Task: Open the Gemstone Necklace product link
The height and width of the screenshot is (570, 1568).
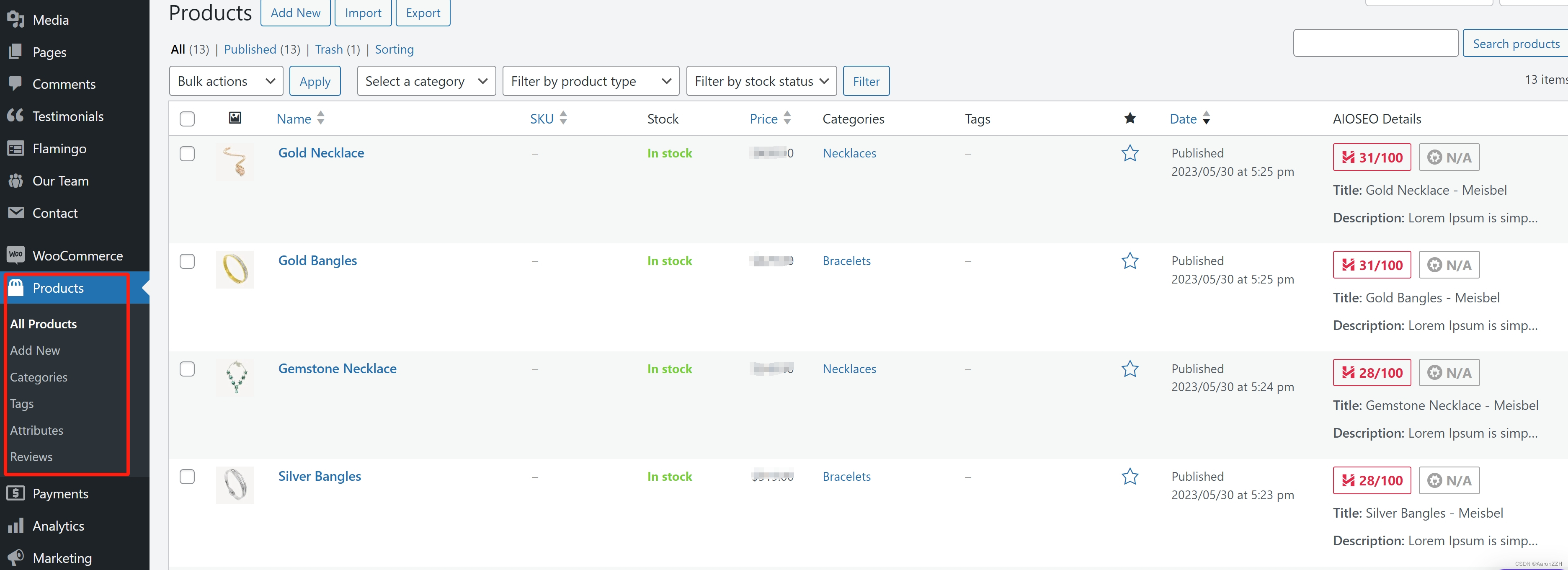Action: [337, 369]
